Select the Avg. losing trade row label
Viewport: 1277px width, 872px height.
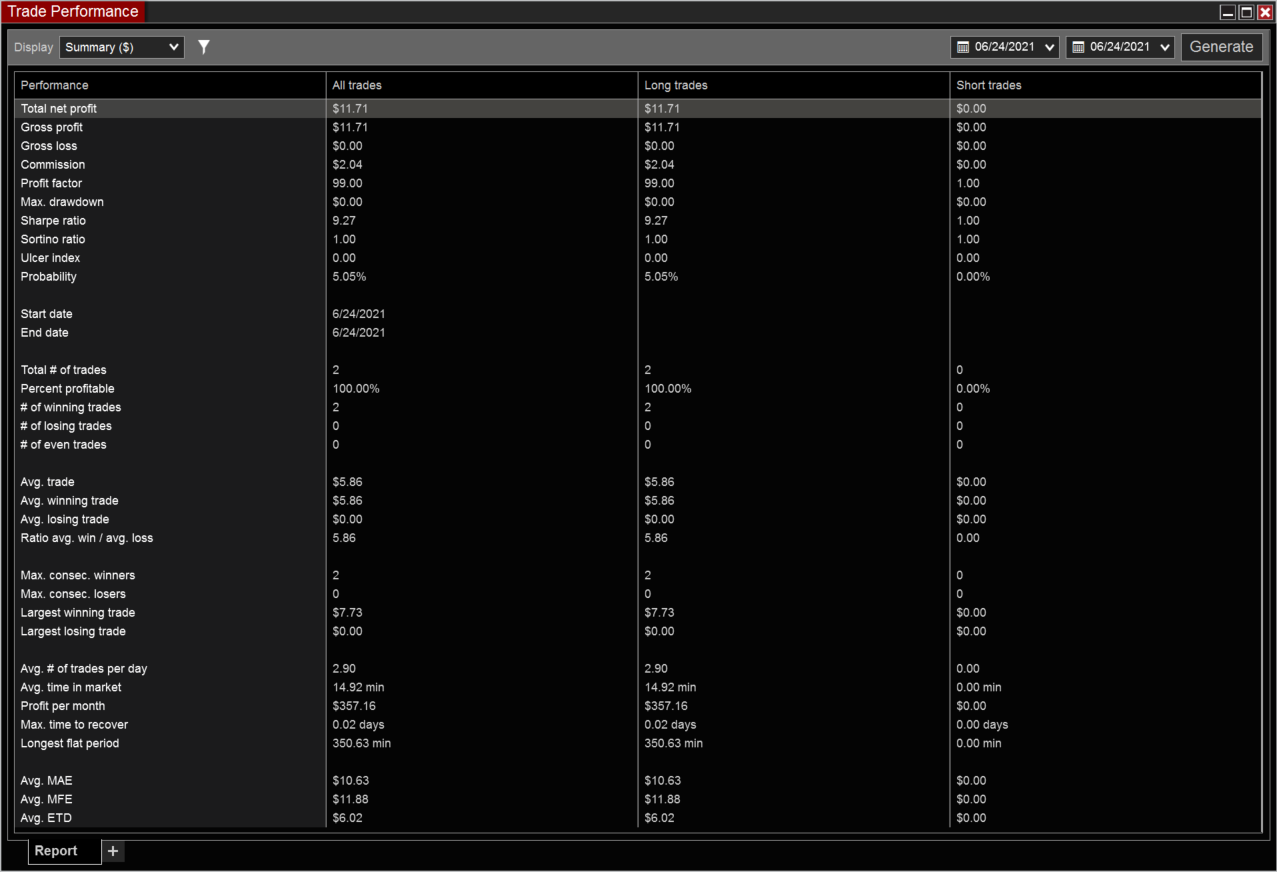pyautogui.click(x=65, y=519)
